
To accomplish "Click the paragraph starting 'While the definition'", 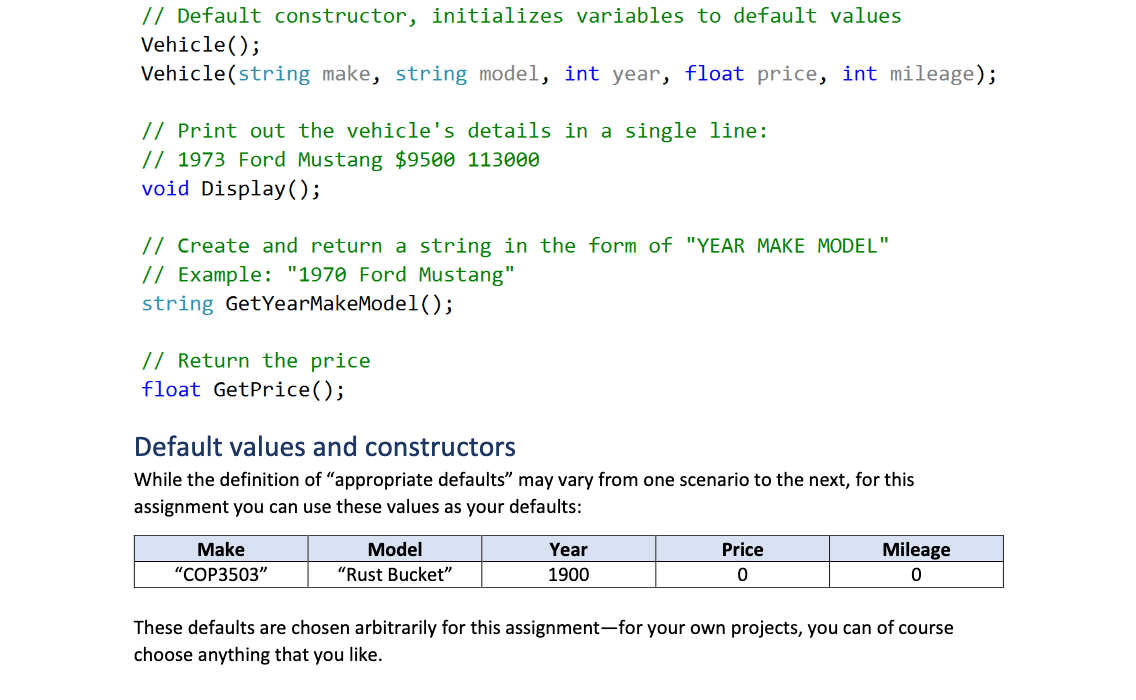I will coord(524,493).
